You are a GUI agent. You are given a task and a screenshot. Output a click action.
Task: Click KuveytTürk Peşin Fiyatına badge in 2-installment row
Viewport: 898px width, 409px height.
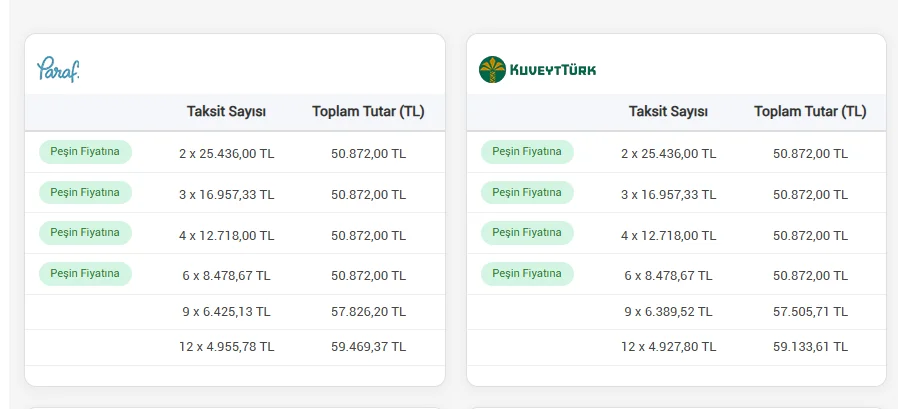tap(527, 152)
